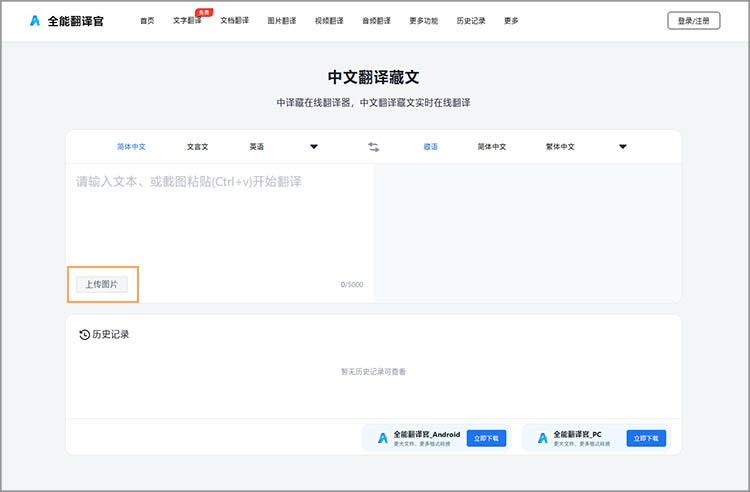Focus the source text input area
Image resolution: width=750 pixels, height=492 pixels.
coord(220,215)
